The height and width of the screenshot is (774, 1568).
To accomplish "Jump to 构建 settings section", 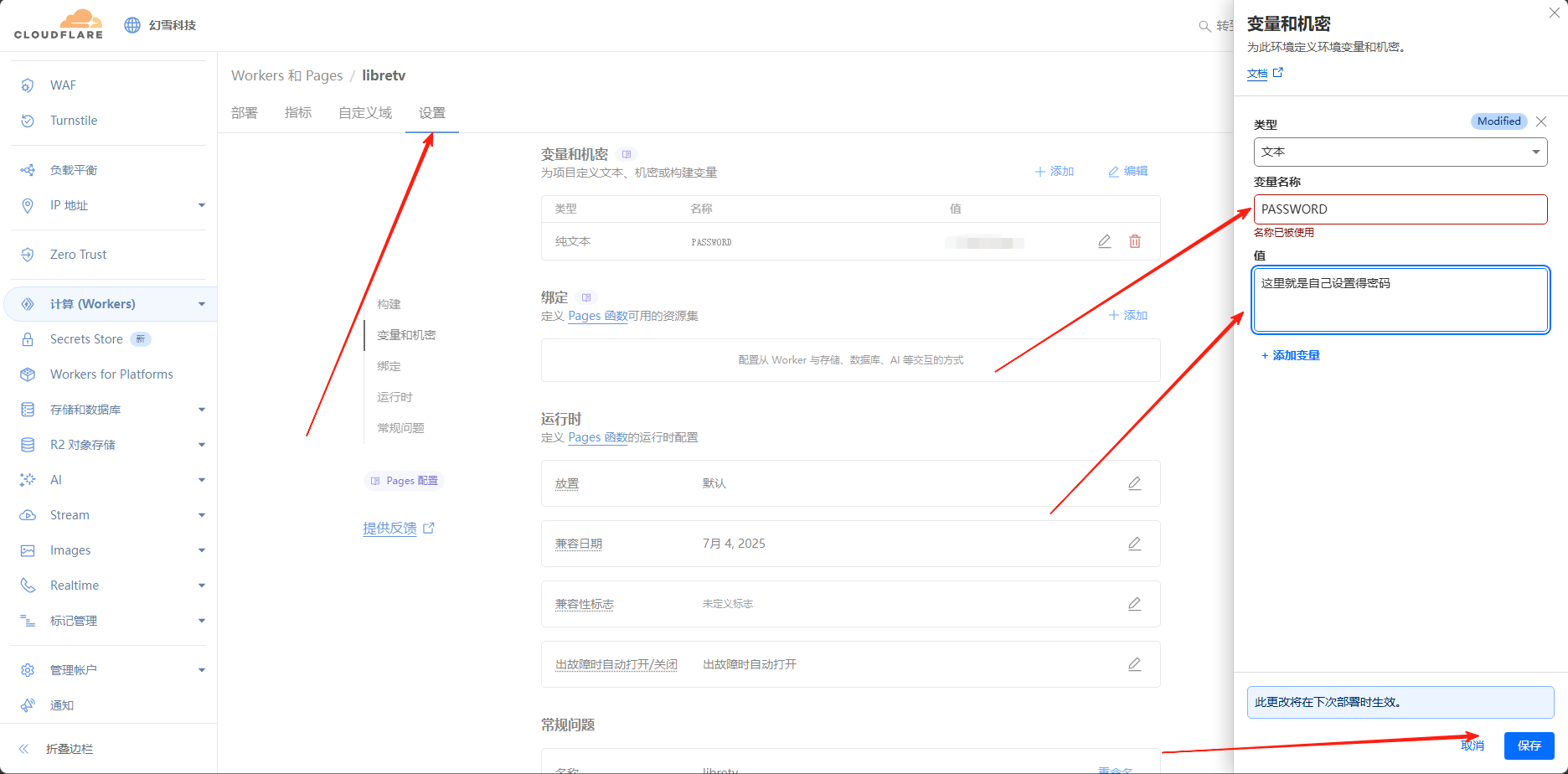I will (x=389, y=304).
